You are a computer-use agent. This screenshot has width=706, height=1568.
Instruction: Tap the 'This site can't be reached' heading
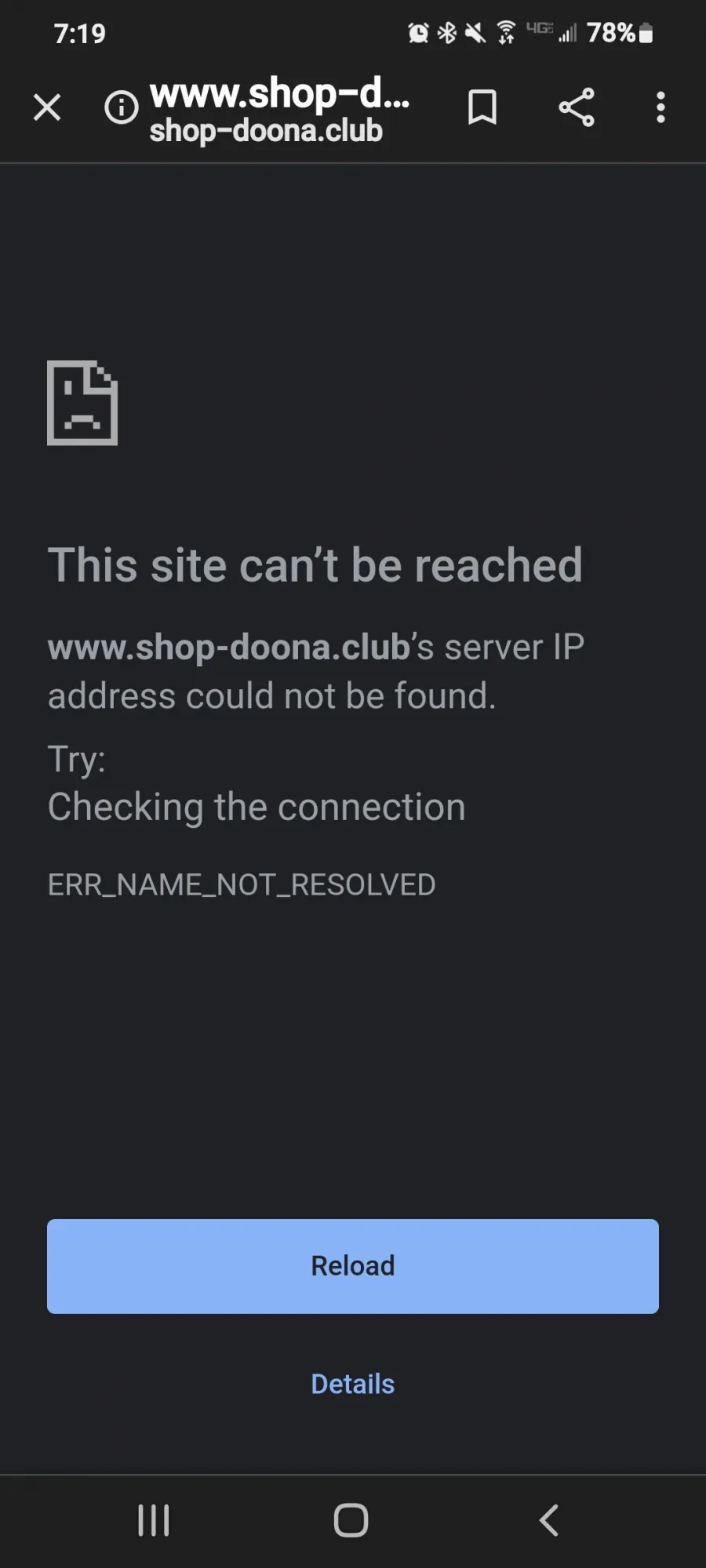click(x=315, y=565)
